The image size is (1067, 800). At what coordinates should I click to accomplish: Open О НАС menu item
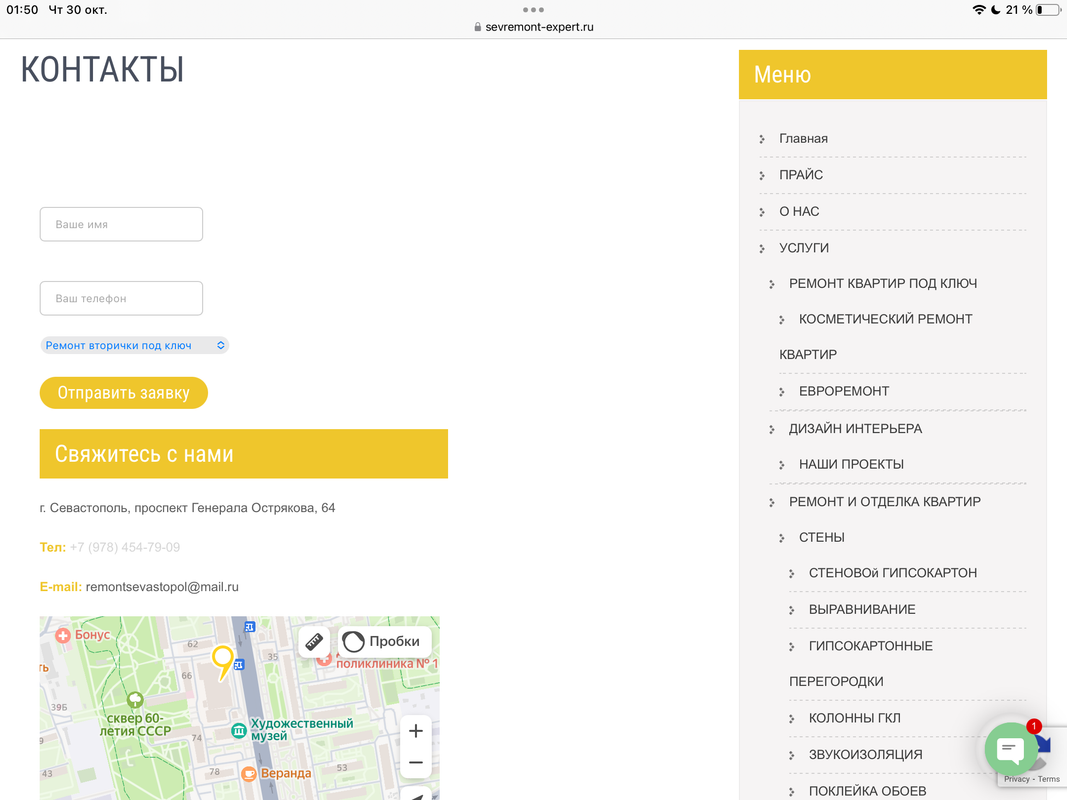(799, 212)
